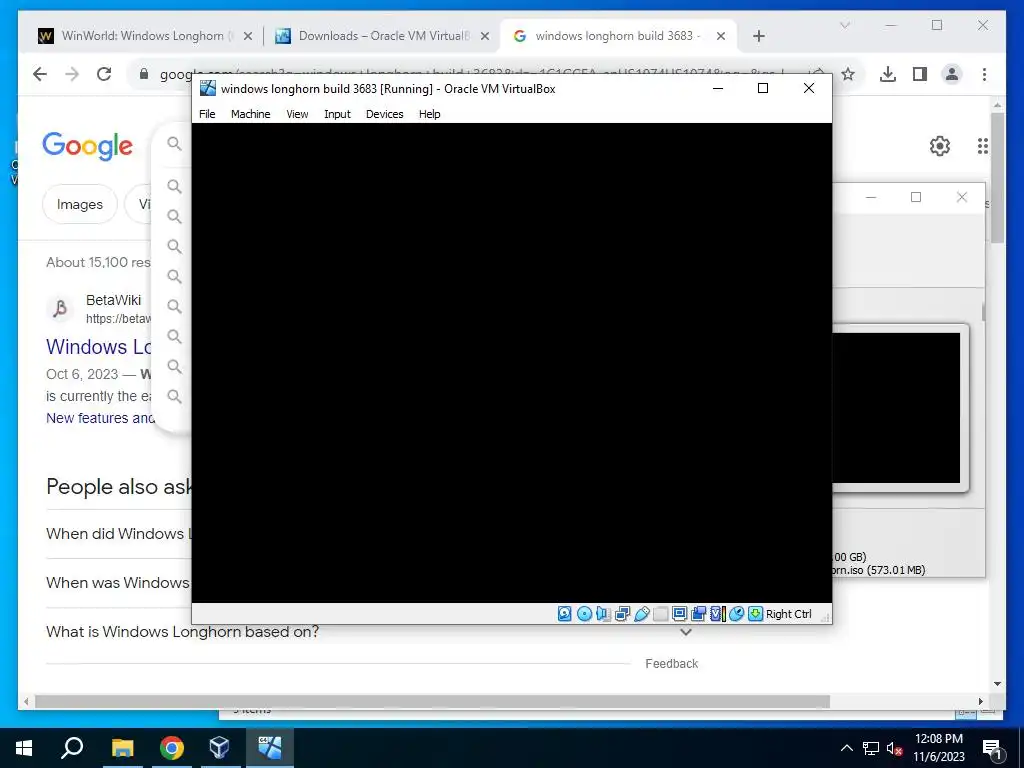The image size is (1024, 768).
Task: Open taskbar Search
Action: 72,748
